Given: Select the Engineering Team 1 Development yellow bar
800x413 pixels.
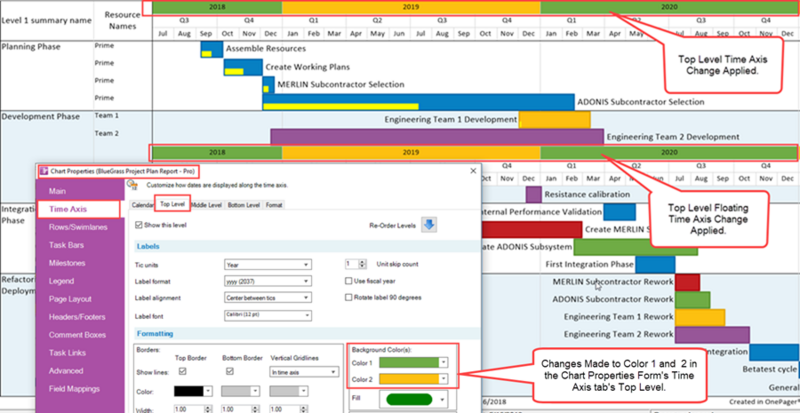Looking at the screenshot, I should (x=555, y=119).
